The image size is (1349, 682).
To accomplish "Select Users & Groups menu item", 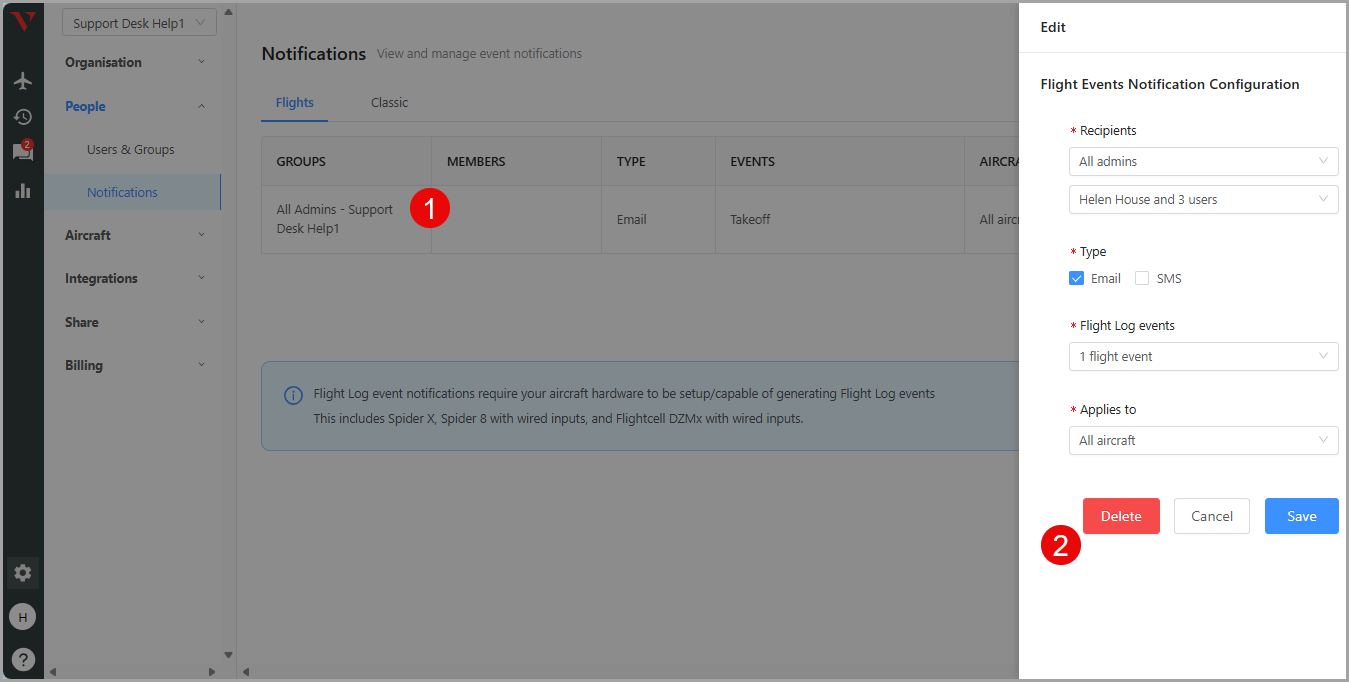I will click(x=131, y=150).
